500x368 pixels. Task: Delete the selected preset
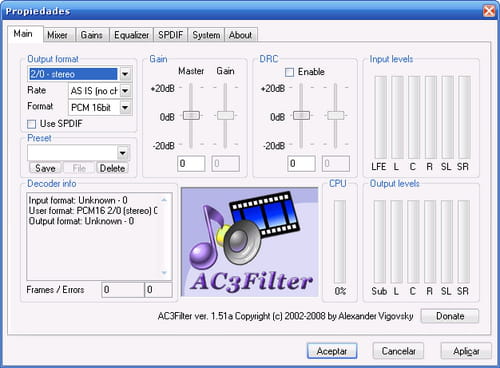(x=112, y=168)
